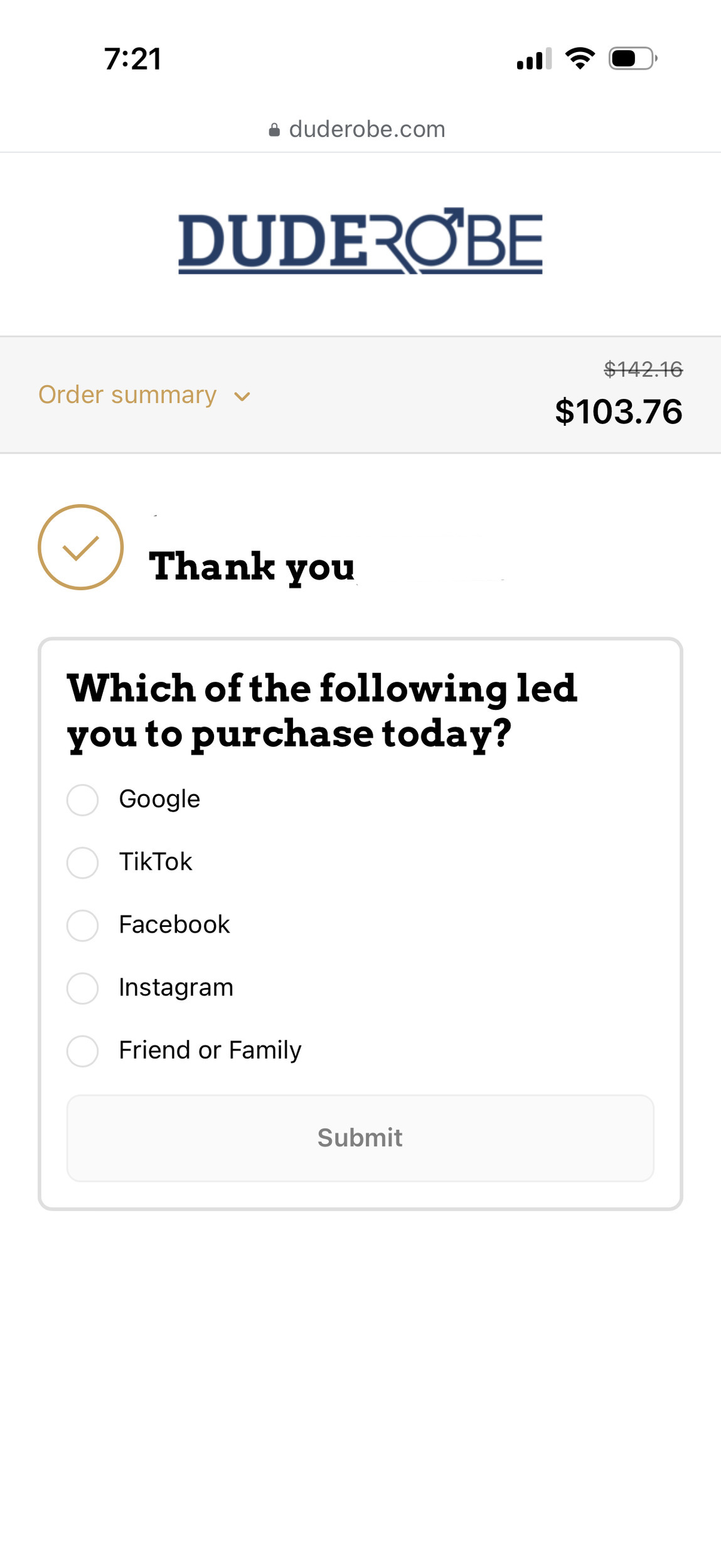Click the padlock icon beside the URL

pyautogui.click(x=274, y=130)
